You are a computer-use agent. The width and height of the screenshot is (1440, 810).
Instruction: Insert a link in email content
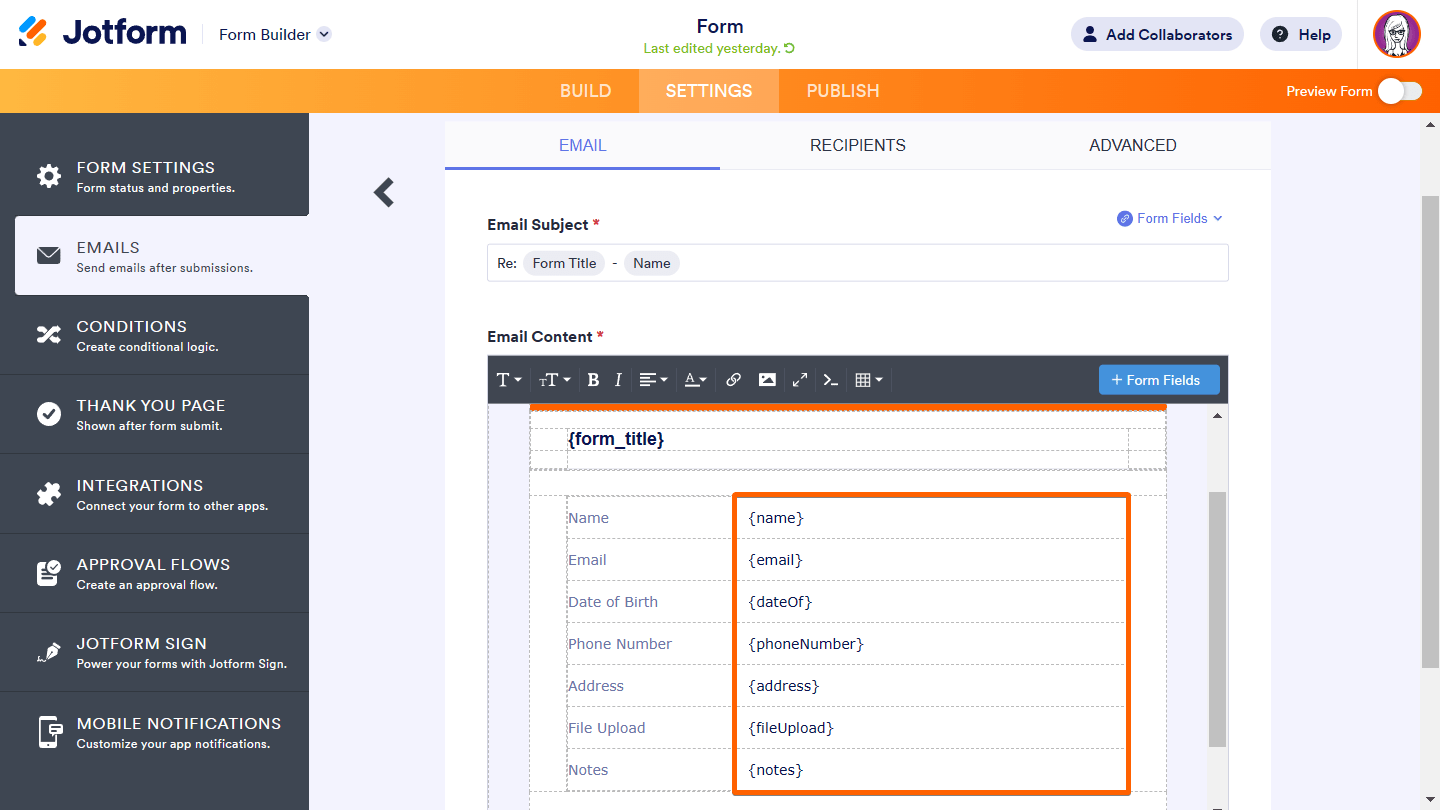(x=733, y=380)
